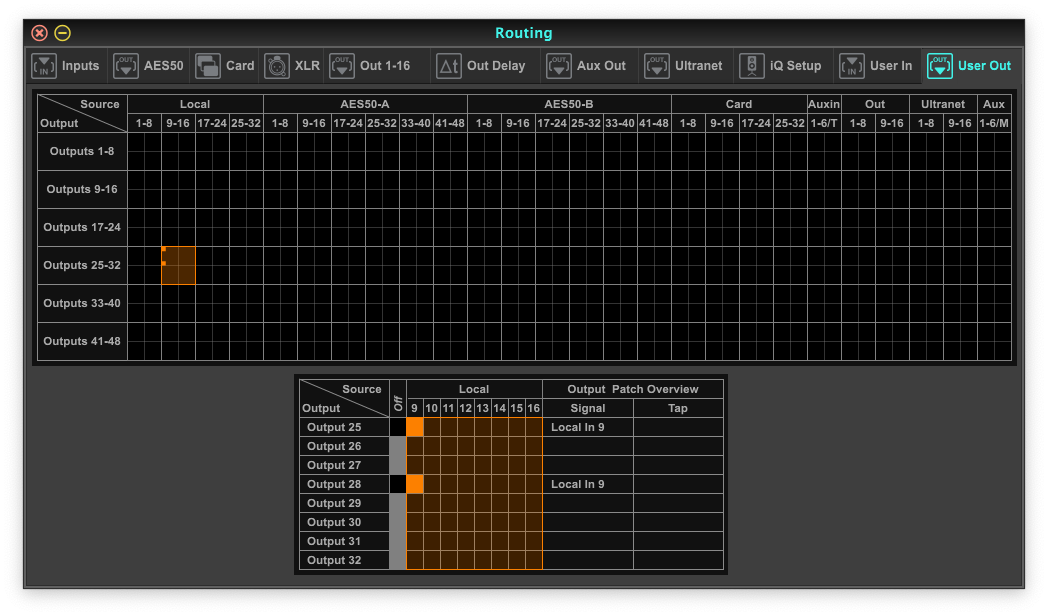
Task: Click the Inputs tab icon
Action: (x=44, y=66)
